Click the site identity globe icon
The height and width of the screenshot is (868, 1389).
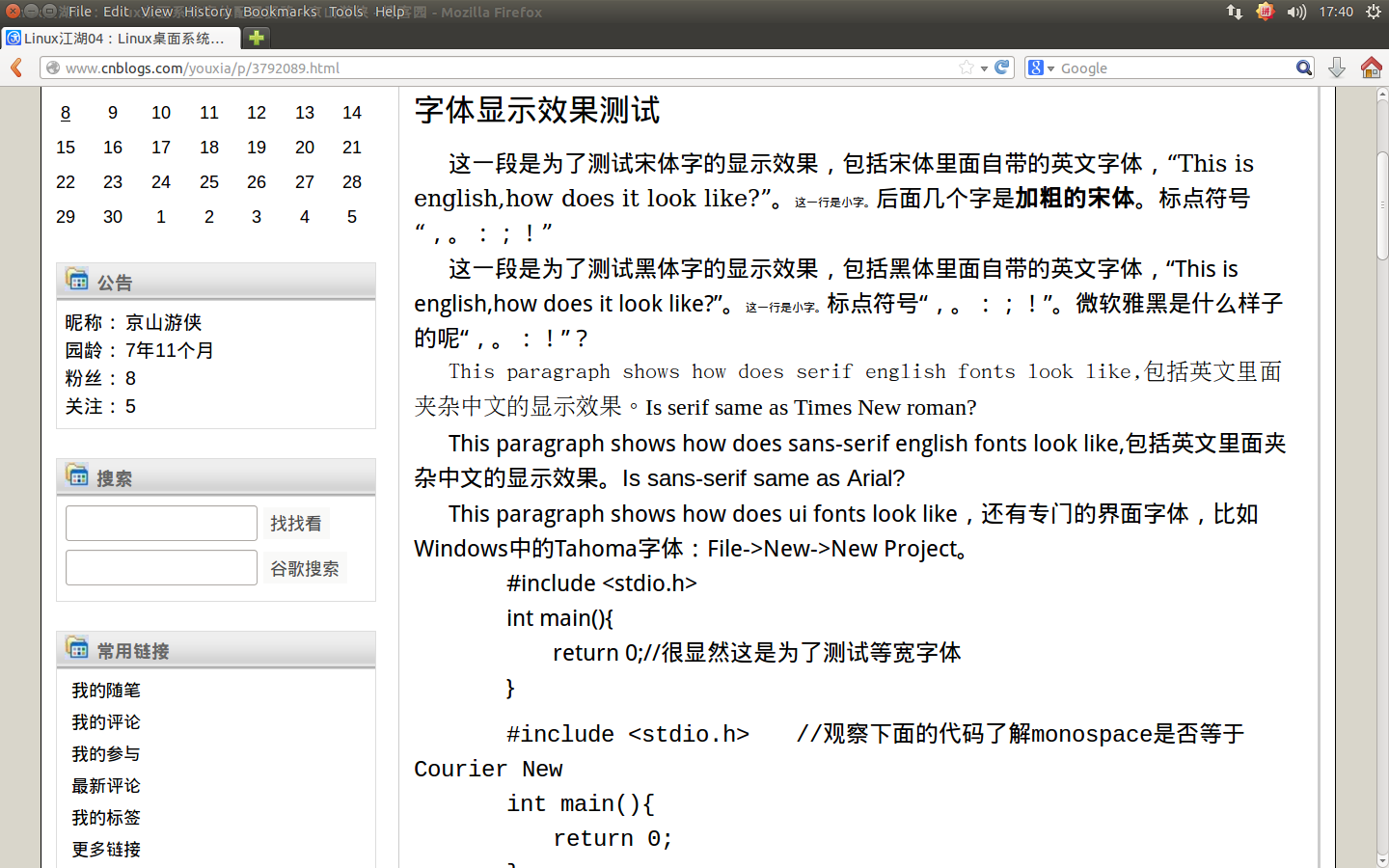53,68
